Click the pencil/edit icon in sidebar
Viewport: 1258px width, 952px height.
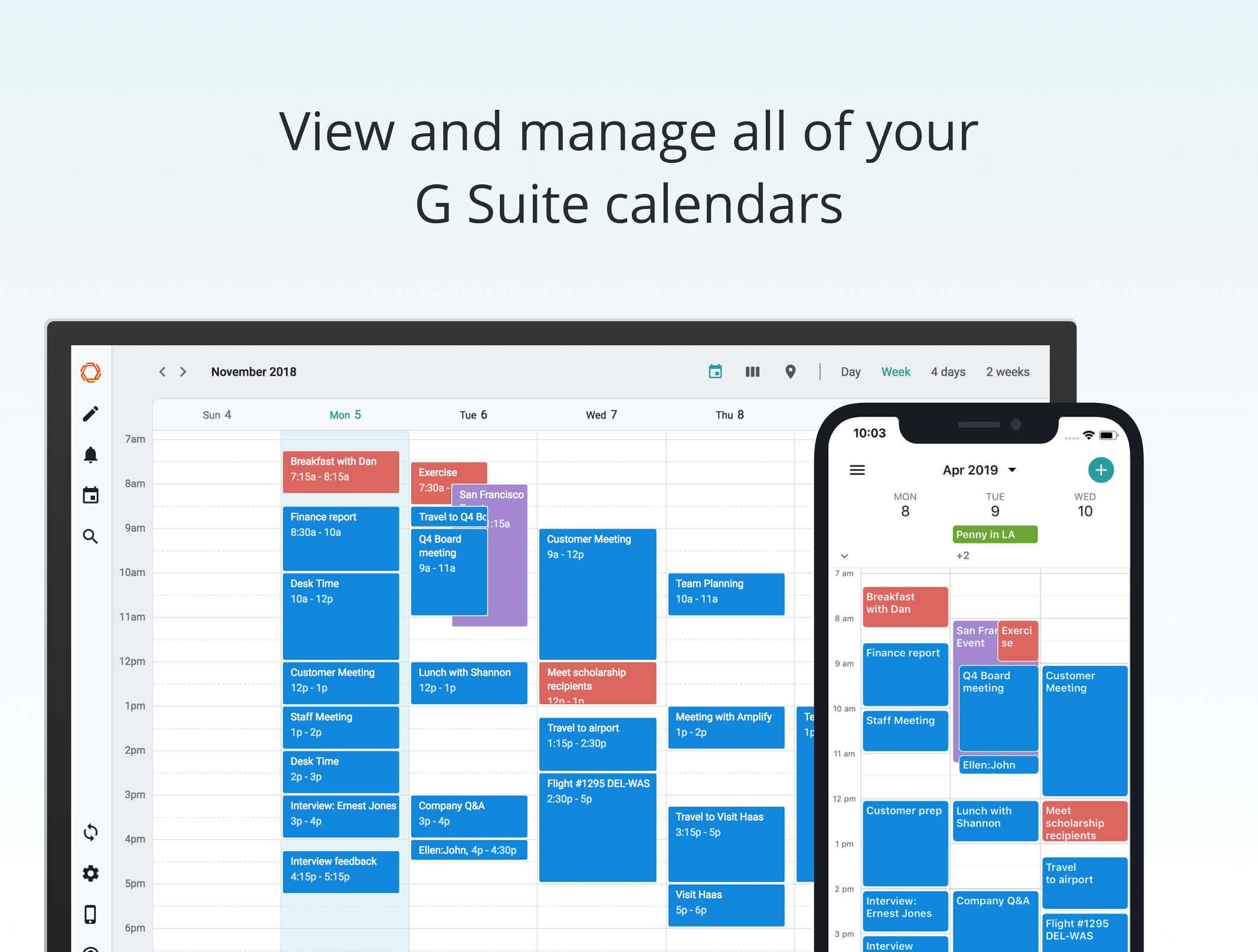[90, 413]
